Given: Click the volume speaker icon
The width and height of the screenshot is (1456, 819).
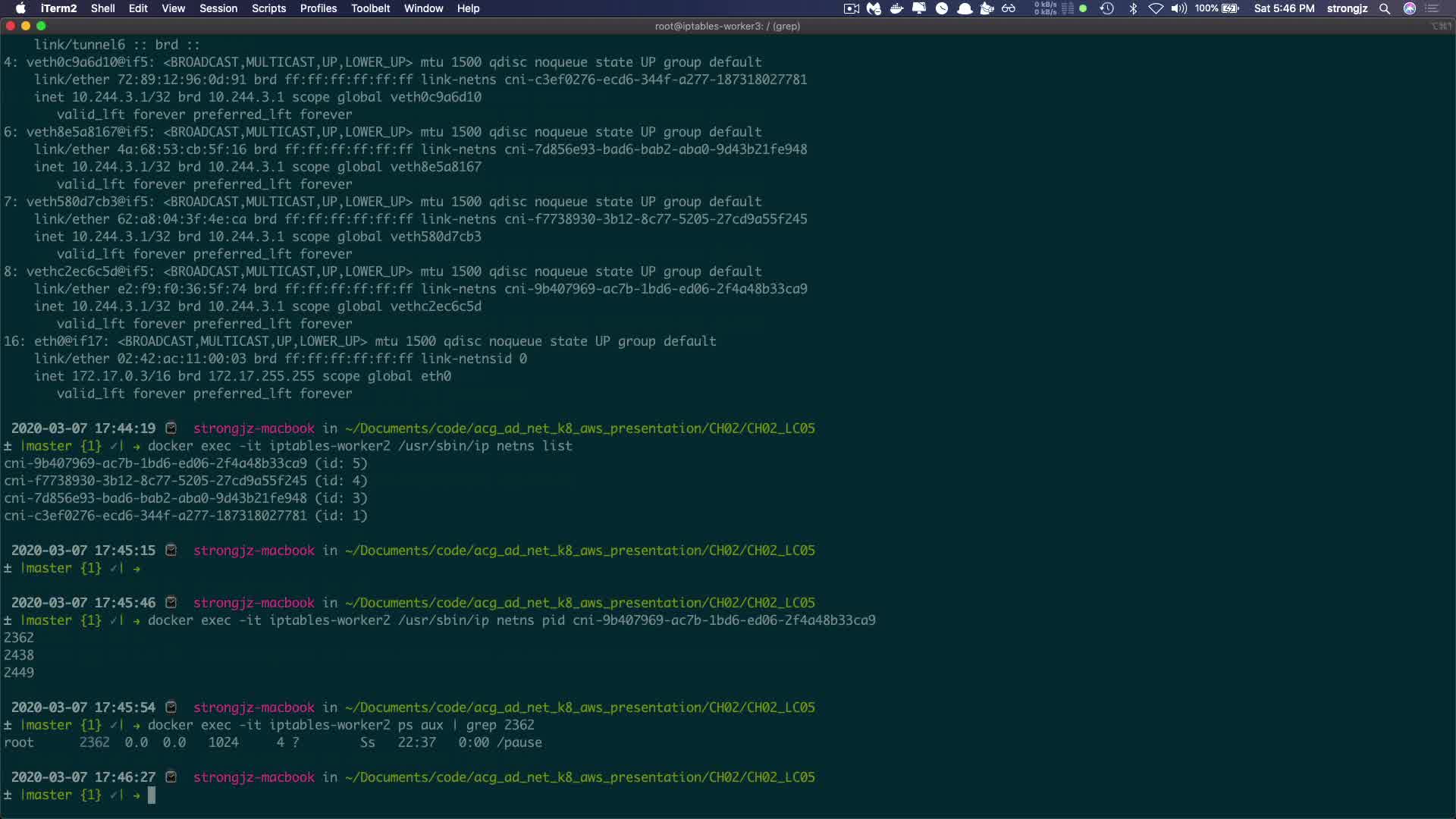Looking at the screenshot, I should click(1178, 8).
